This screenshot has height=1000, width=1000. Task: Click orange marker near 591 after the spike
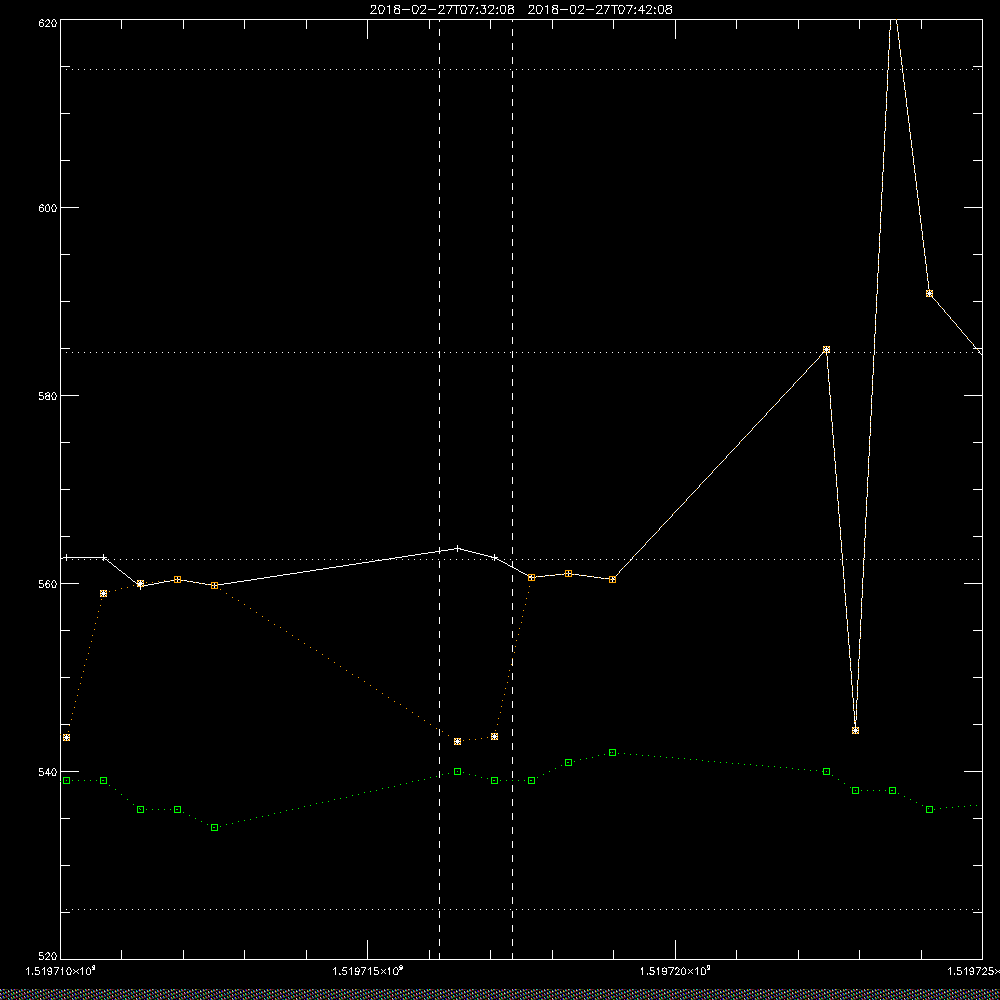coord(929,293)
